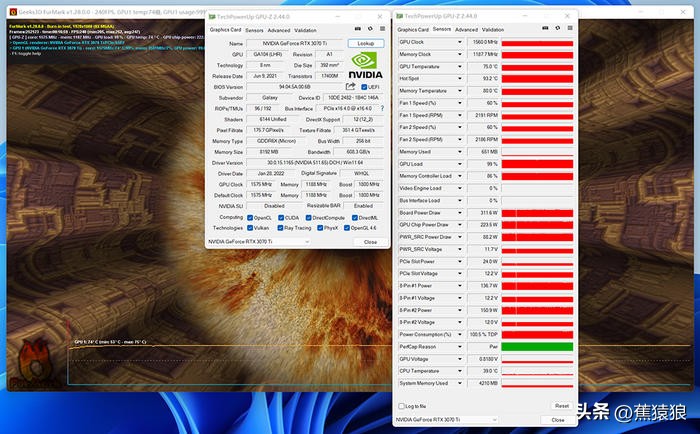Open the Memory Clock sensor dropdown arrow
Screen dimensions: 700x434
pyautogui.click(x=459, y=54)
